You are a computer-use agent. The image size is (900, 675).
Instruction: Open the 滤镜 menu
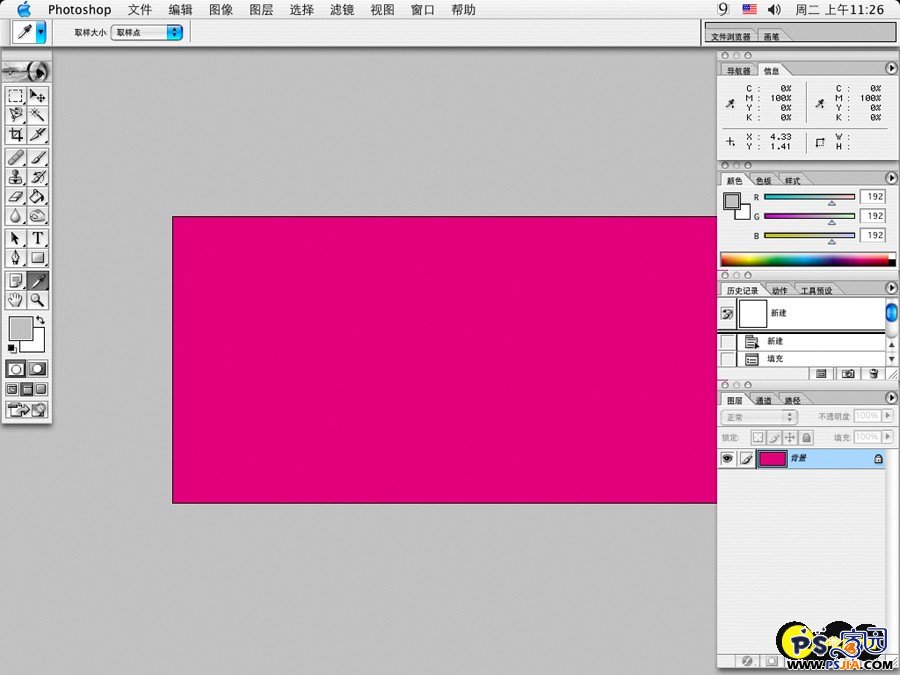[x=343, y=10]
